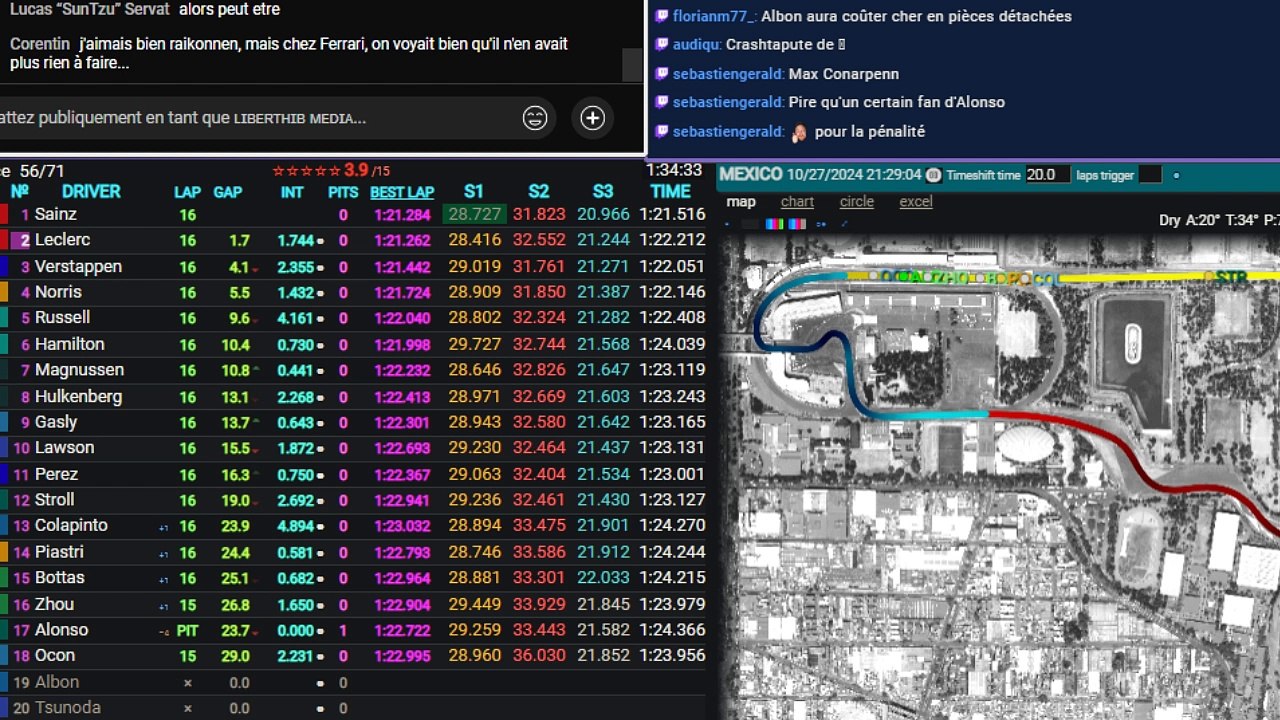Click the Timeshift time field showing 20.0
The width and height of the screenshot is (1280, 720).
[x=1048, y=175]
